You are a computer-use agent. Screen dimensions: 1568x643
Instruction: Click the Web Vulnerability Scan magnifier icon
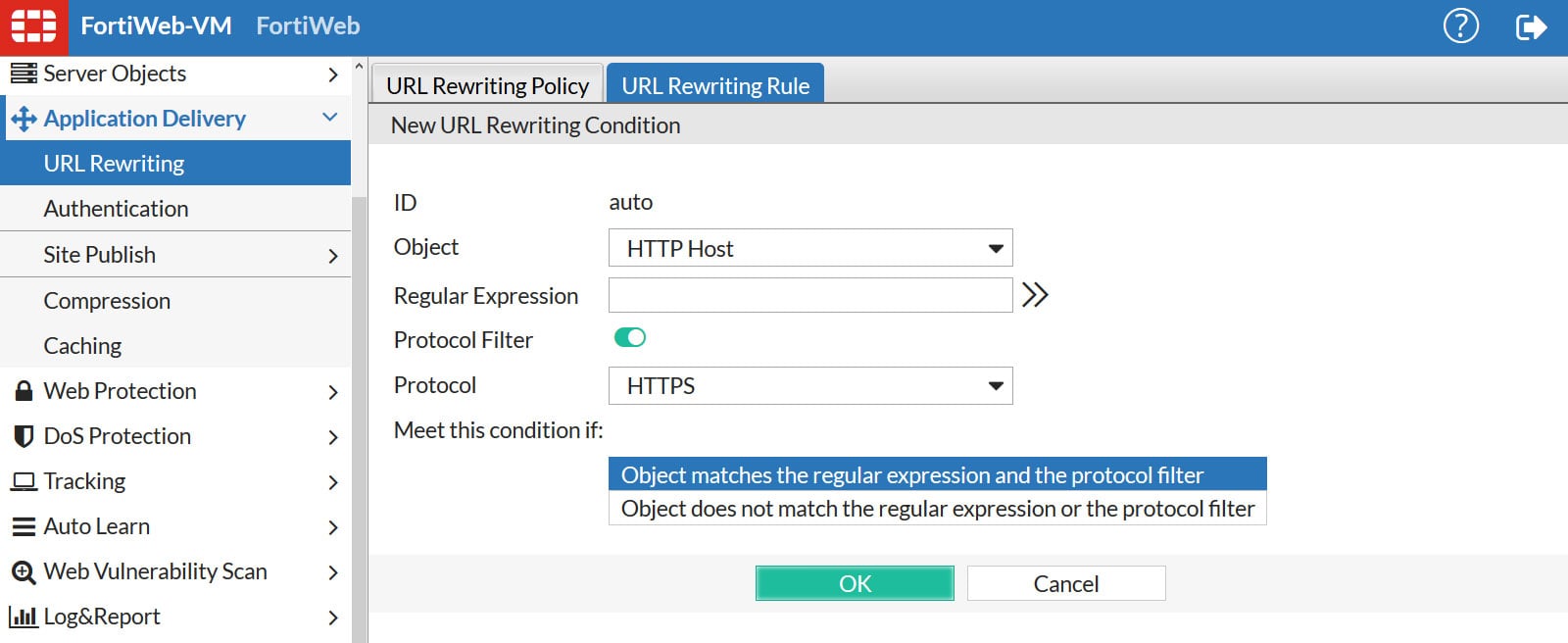coord(24,572)
